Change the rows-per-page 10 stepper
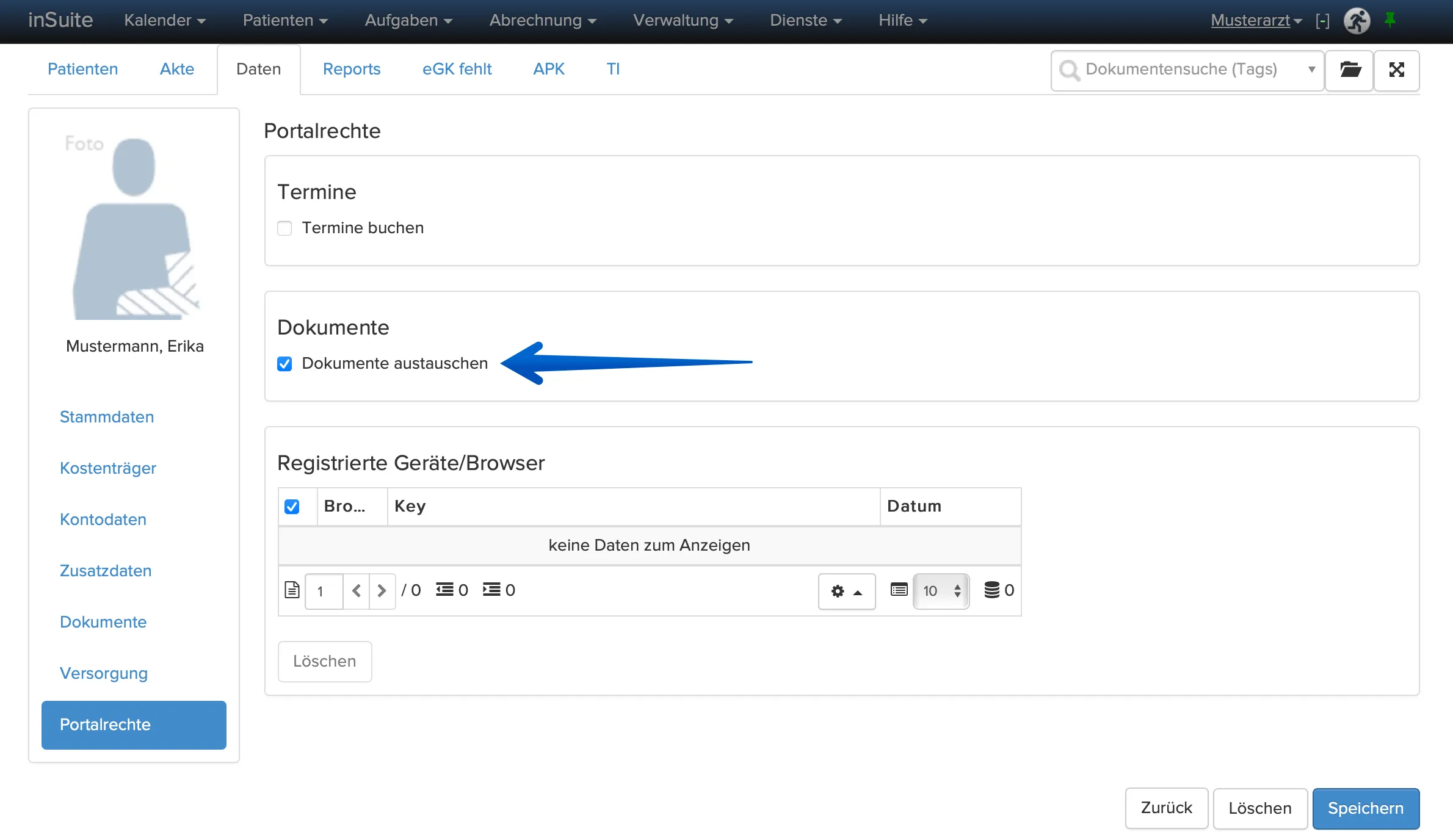The height and width of the screenshot is (840, 1453). (x=941, y=591)
